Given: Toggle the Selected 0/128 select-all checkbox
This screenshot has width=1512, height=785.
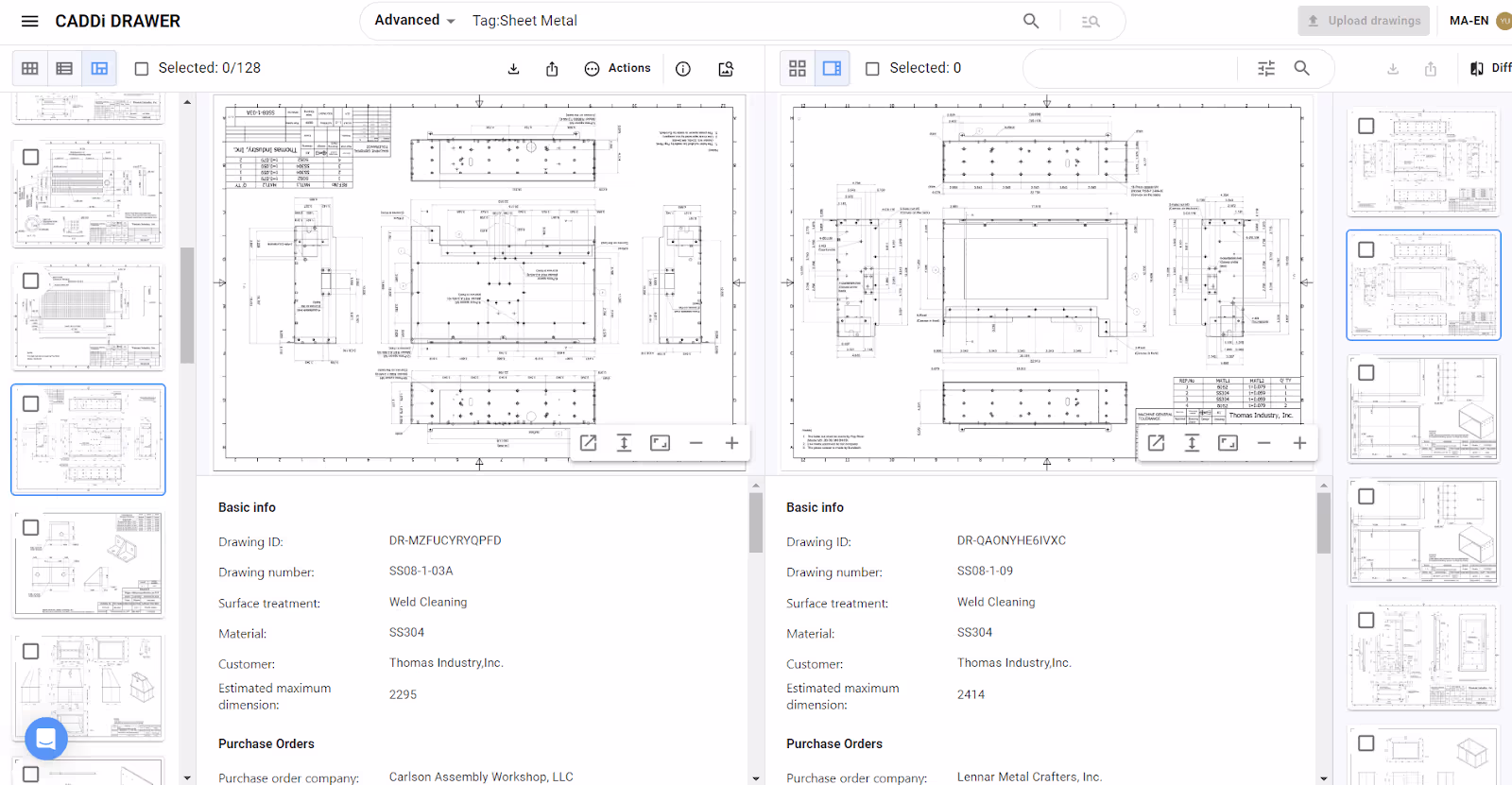Looking at the screenshot, I should 142,68.
